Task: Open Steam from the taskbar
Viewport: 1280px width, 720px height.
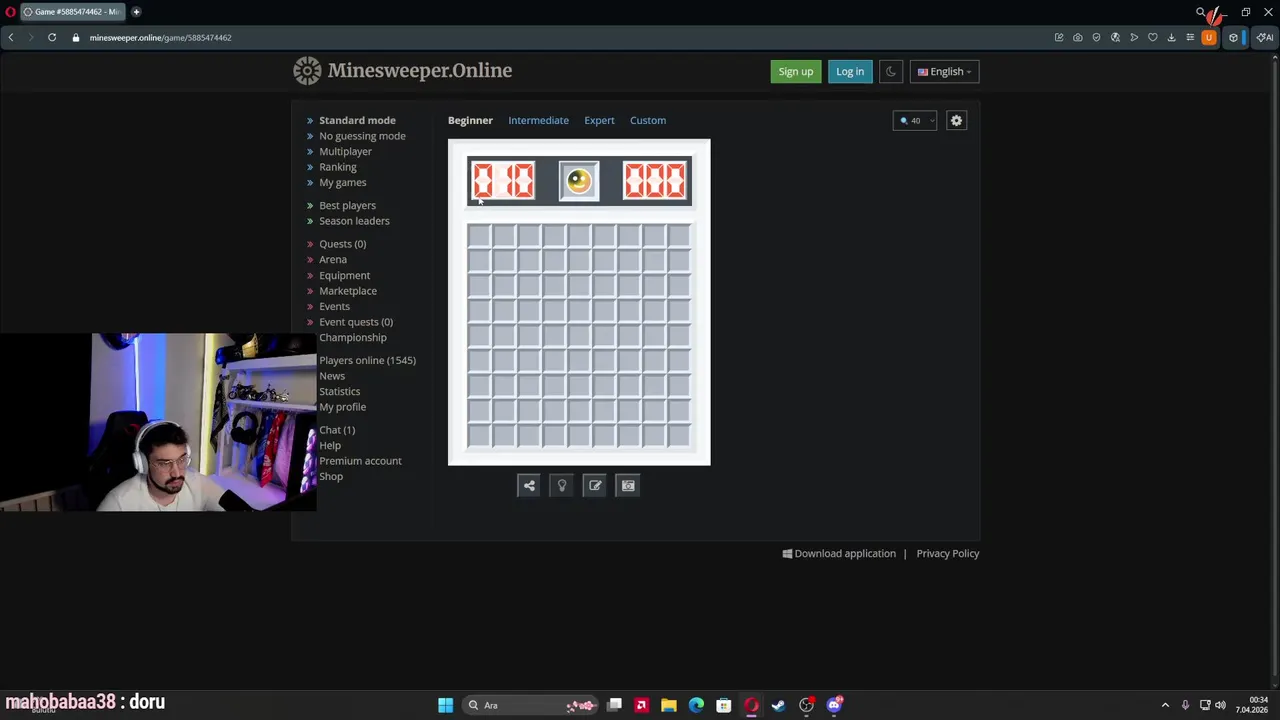Action: pyautogui.click(x=779, y=705)
